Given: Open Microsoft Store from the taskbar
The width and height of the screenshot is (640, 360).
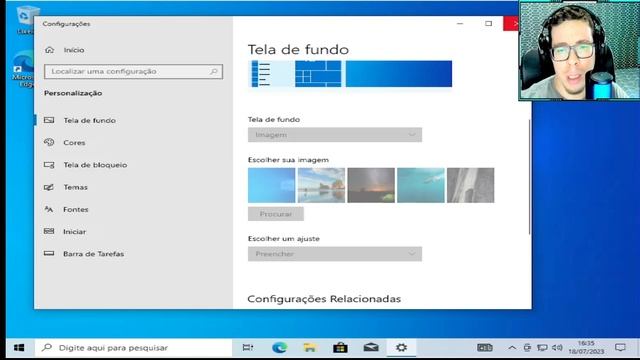Looking at the screenshot, I should click(340, 348).
